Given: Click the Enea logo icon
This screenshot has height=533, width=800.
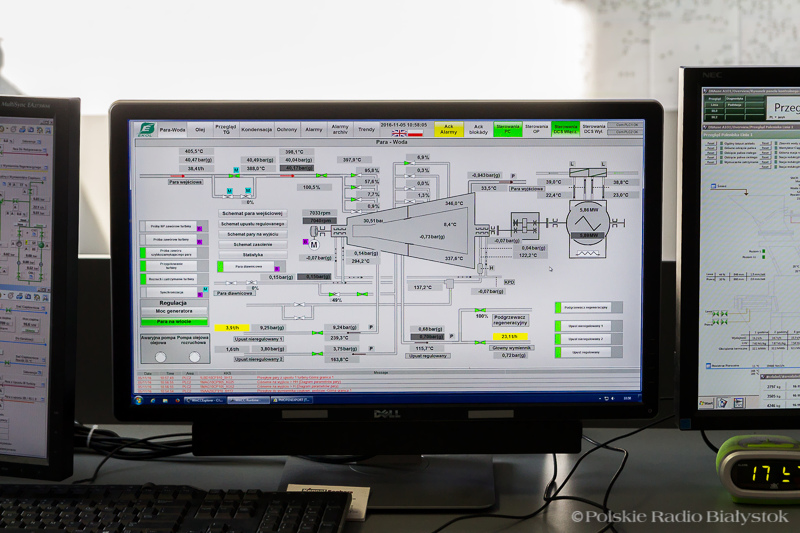Looking at the screenshot, I should click(x=145, y=128).
